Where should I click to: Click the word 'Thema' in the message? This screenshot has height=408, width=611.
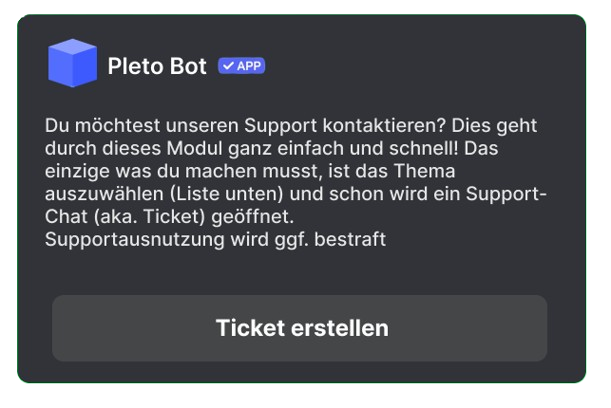coord(424,171)
